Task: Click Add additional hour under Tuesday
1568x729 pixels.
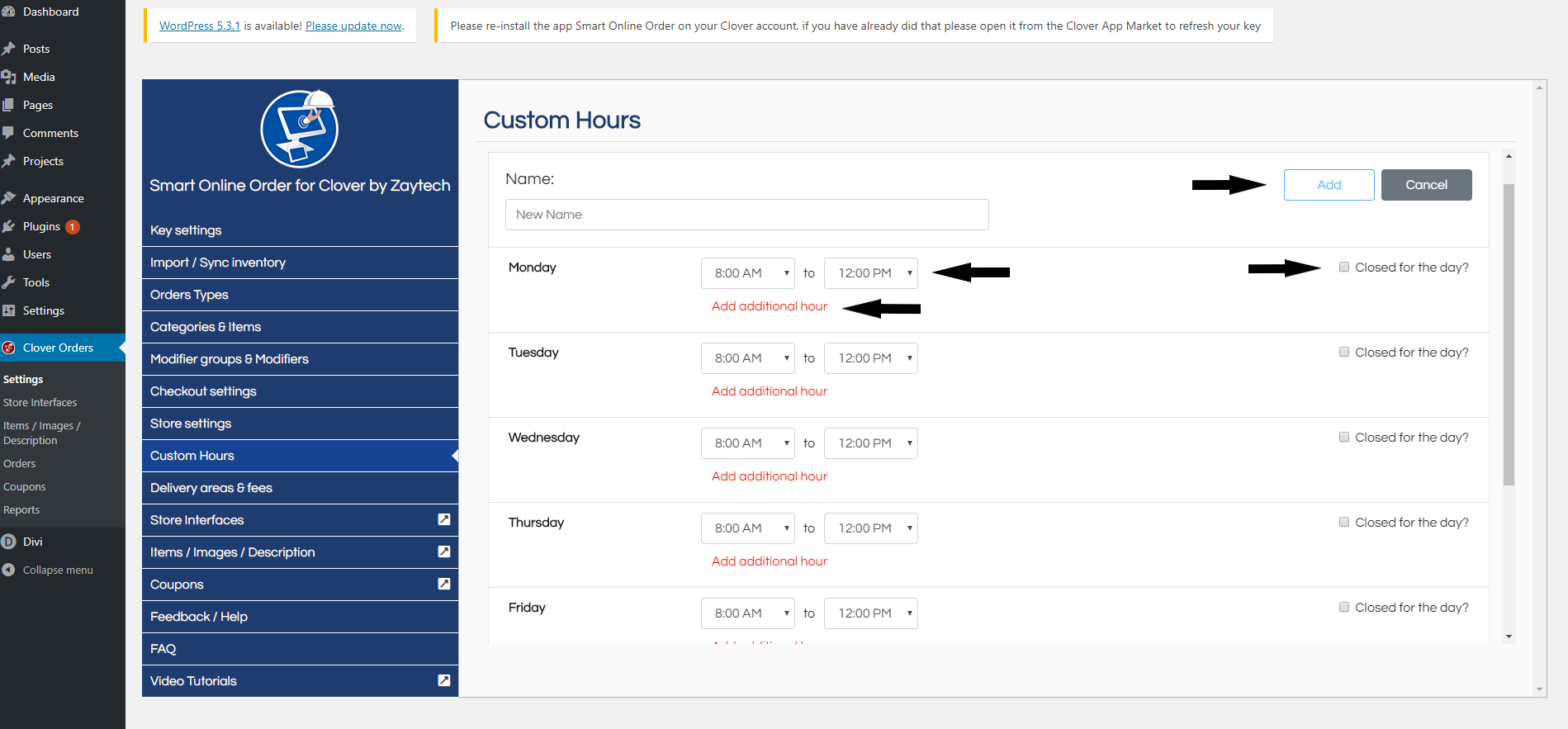Action: click(770, 391)
